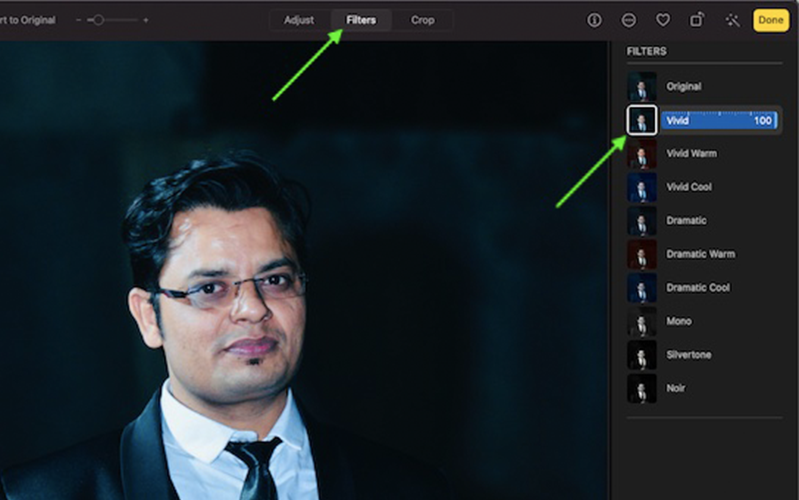Click the yellow Done button
The image size is (799, 500).
[770, 20]
